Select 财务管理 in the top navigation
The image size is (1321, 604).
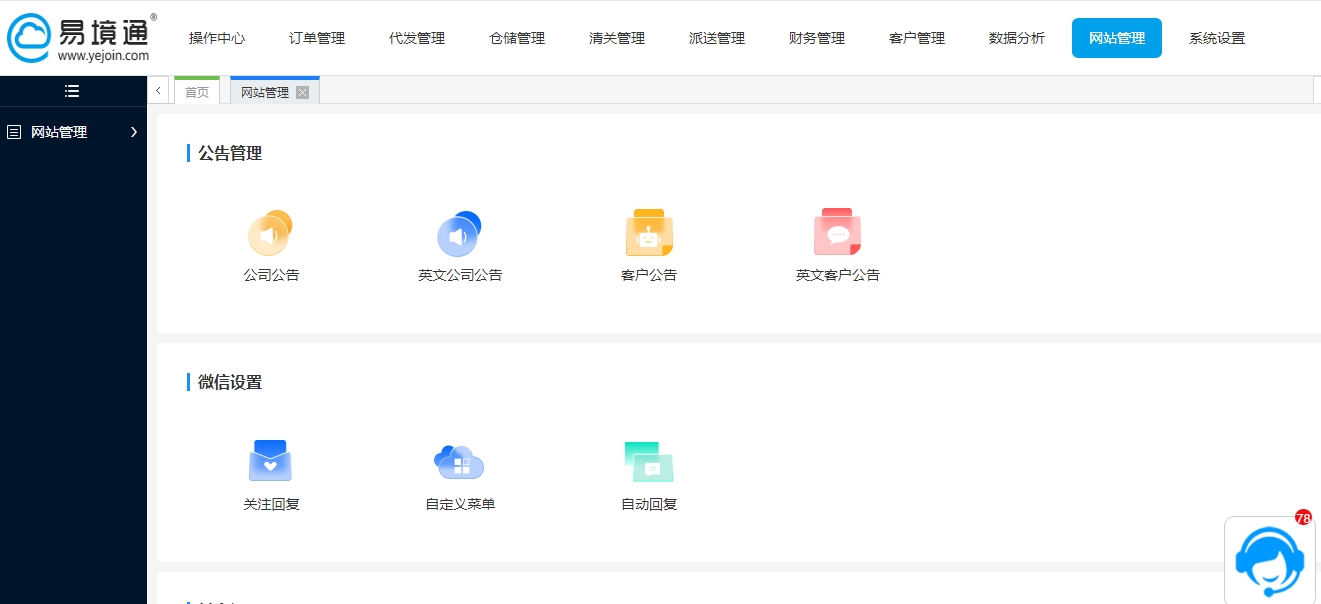coord(815,38)
